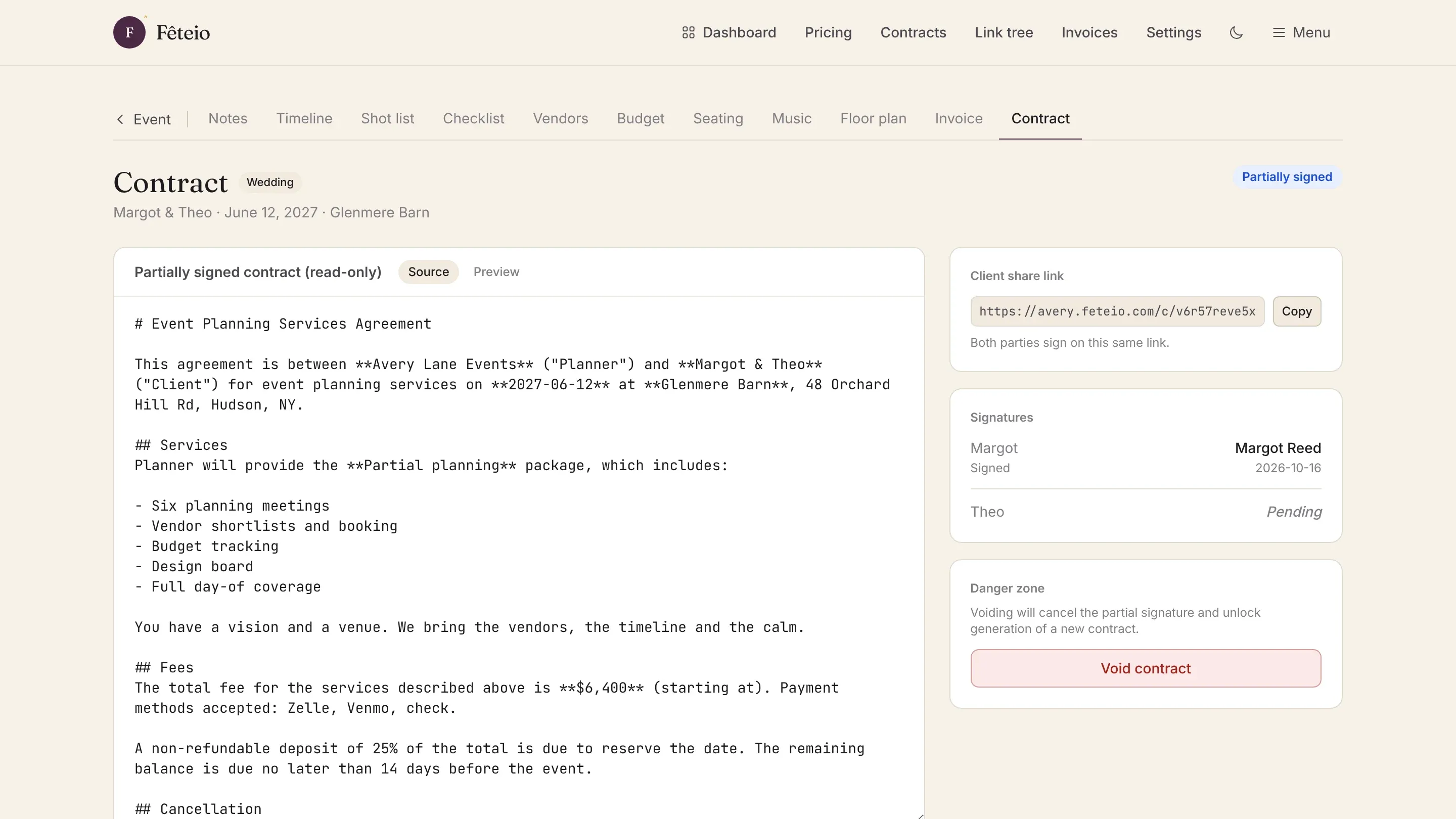Click the Void contract button
Image resolution: width=1456 pixels, height=819 pixels.
[1145, 668]
